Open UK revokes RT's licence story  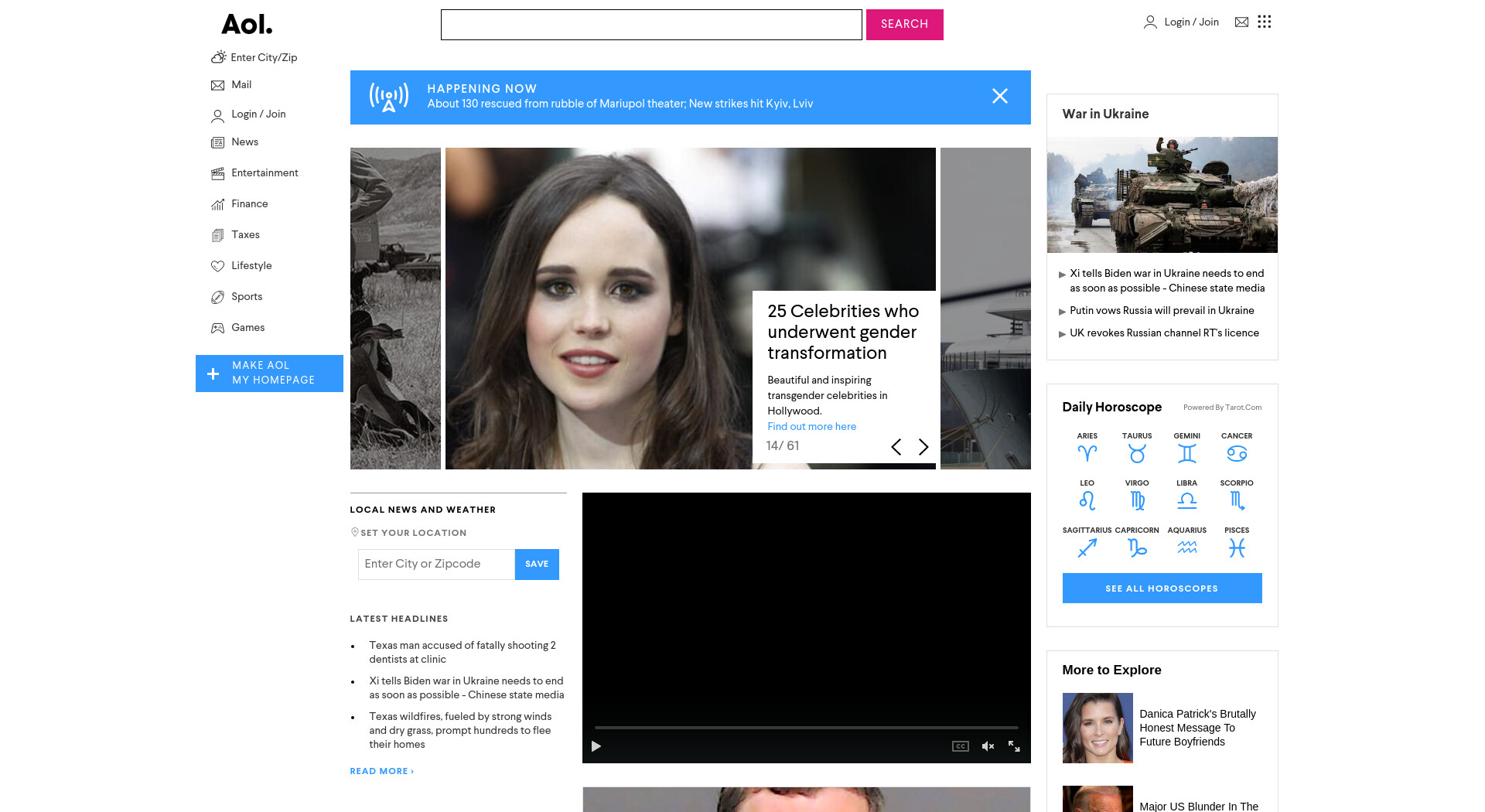pyautogui.click(x=1164, y=333)
